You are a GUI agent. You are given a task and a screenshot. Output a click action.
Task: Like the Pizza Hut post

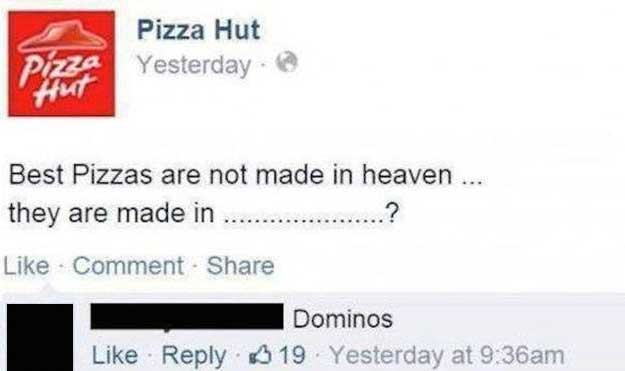[26, 266]
